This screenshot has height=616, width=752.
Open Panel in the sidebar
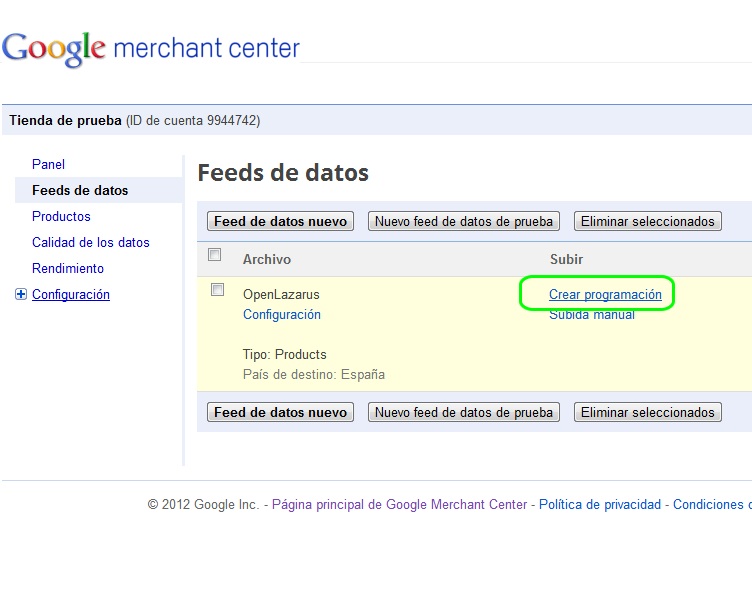point(48,165)
